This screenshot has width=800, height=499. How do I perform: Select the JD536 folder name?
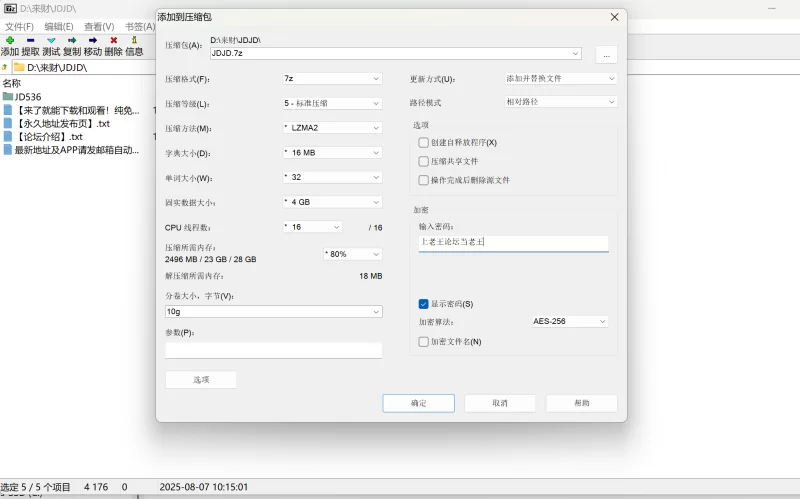28,96
